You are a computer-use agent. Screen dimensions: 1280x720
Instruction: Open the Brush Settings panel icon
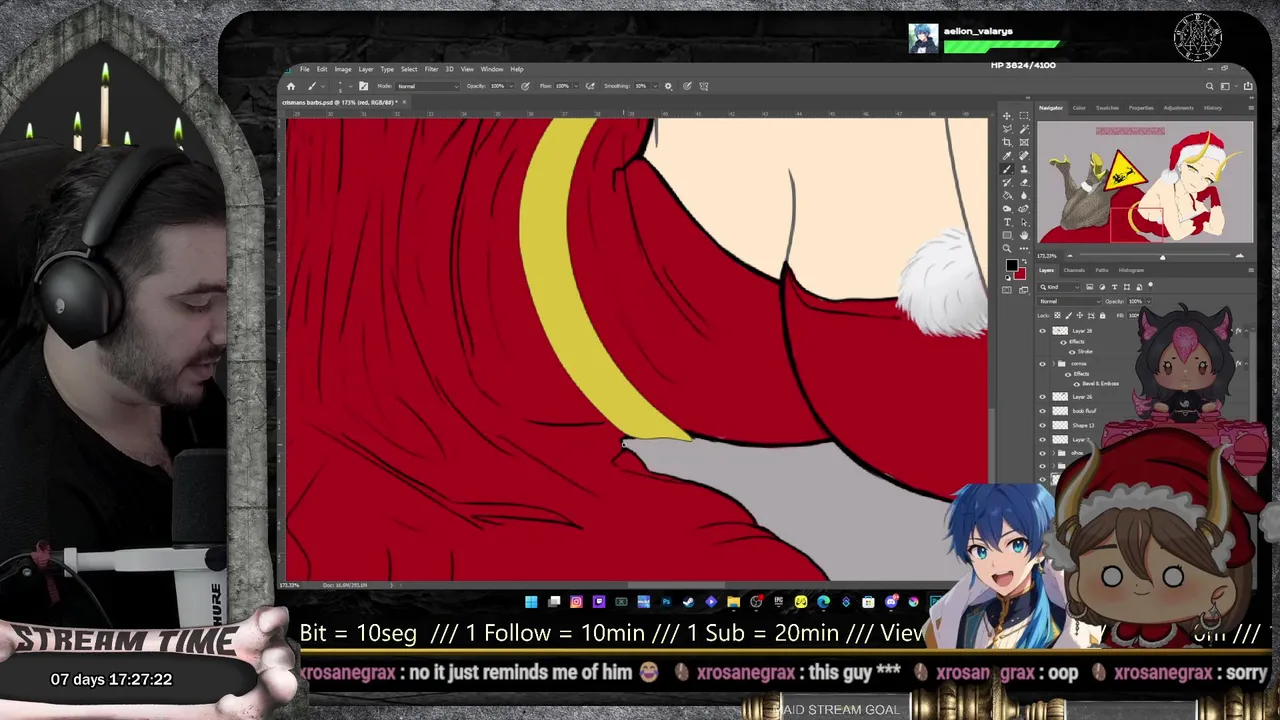pyautogui.click(x=364, y=86)
